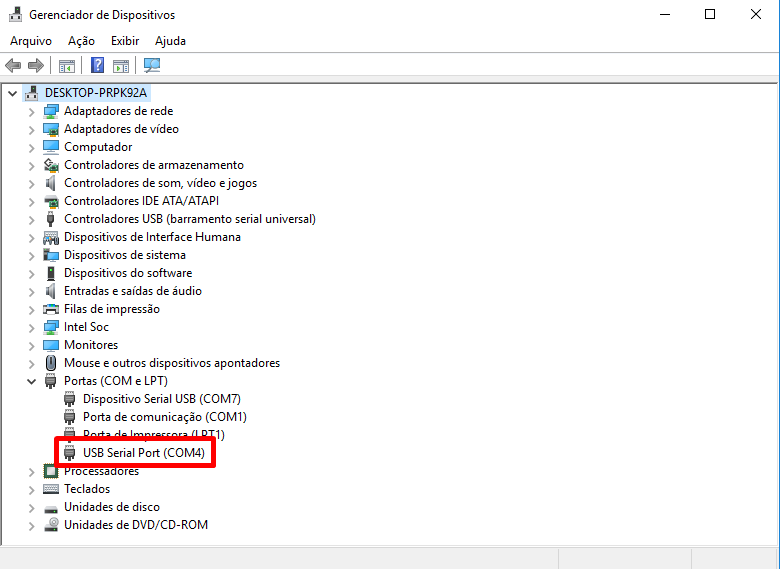Select the Controladores de som, vídeo e jogos label

point(161,183)
